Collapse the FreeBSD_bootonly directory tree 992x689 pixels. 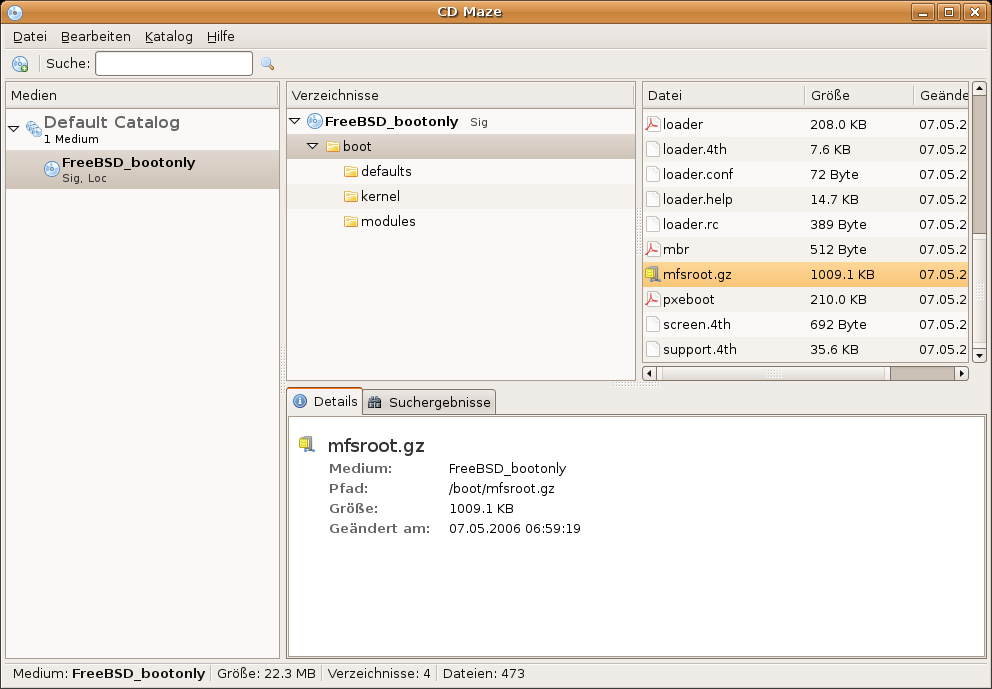[295, 121]
